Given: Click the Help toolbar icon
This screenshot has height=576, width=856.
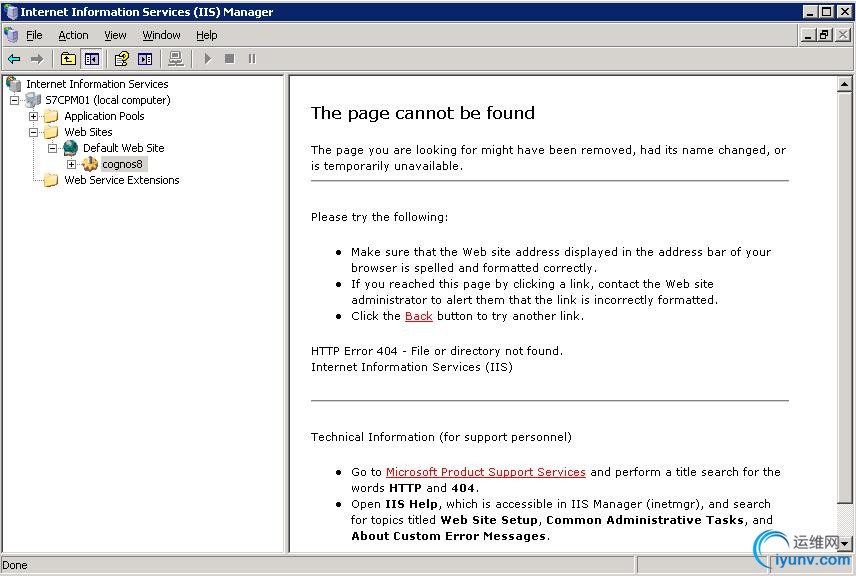Looking at the screenshot, I should 122,58.
